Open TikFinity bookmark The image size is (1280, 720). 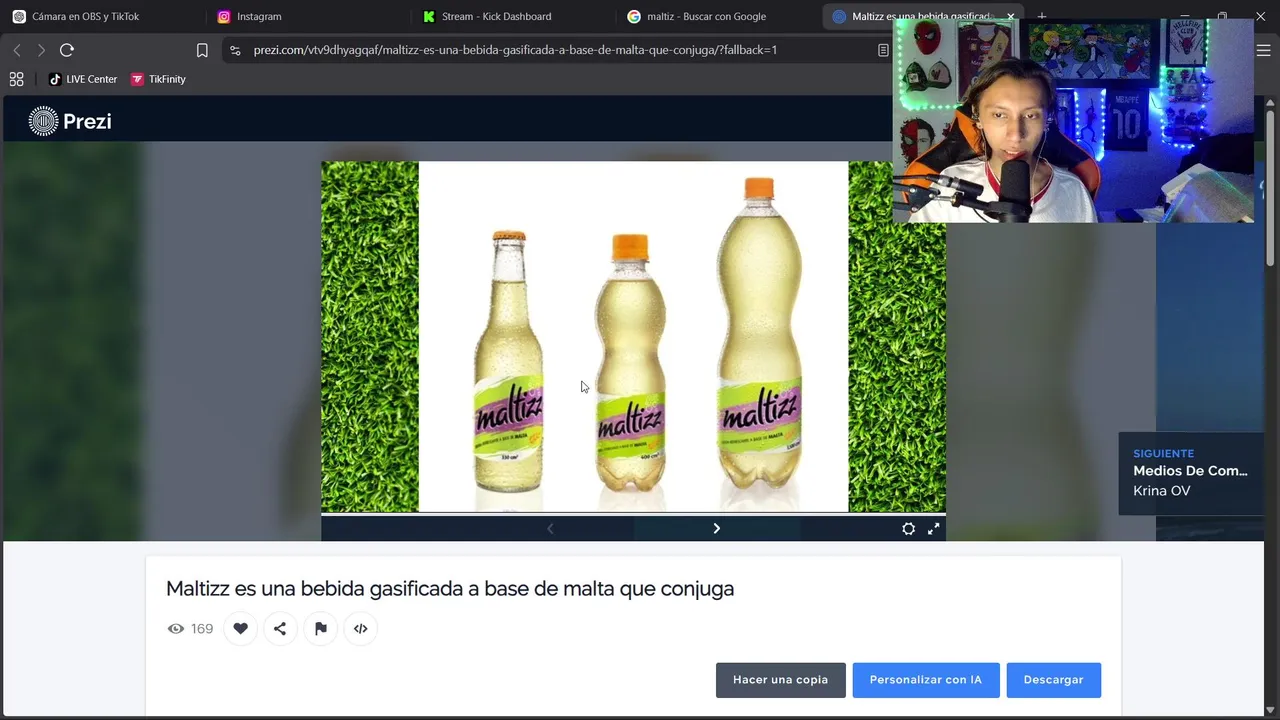pyautogui.click(x=158, y=79)
